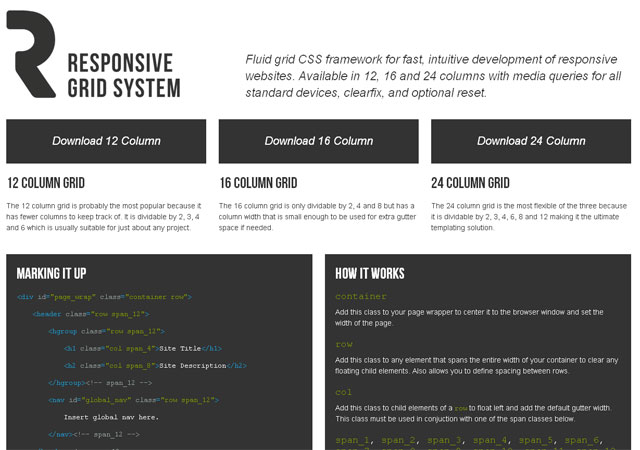Click the Responsive Grid System title
The image size is (640, 450).
pos(124,76)
